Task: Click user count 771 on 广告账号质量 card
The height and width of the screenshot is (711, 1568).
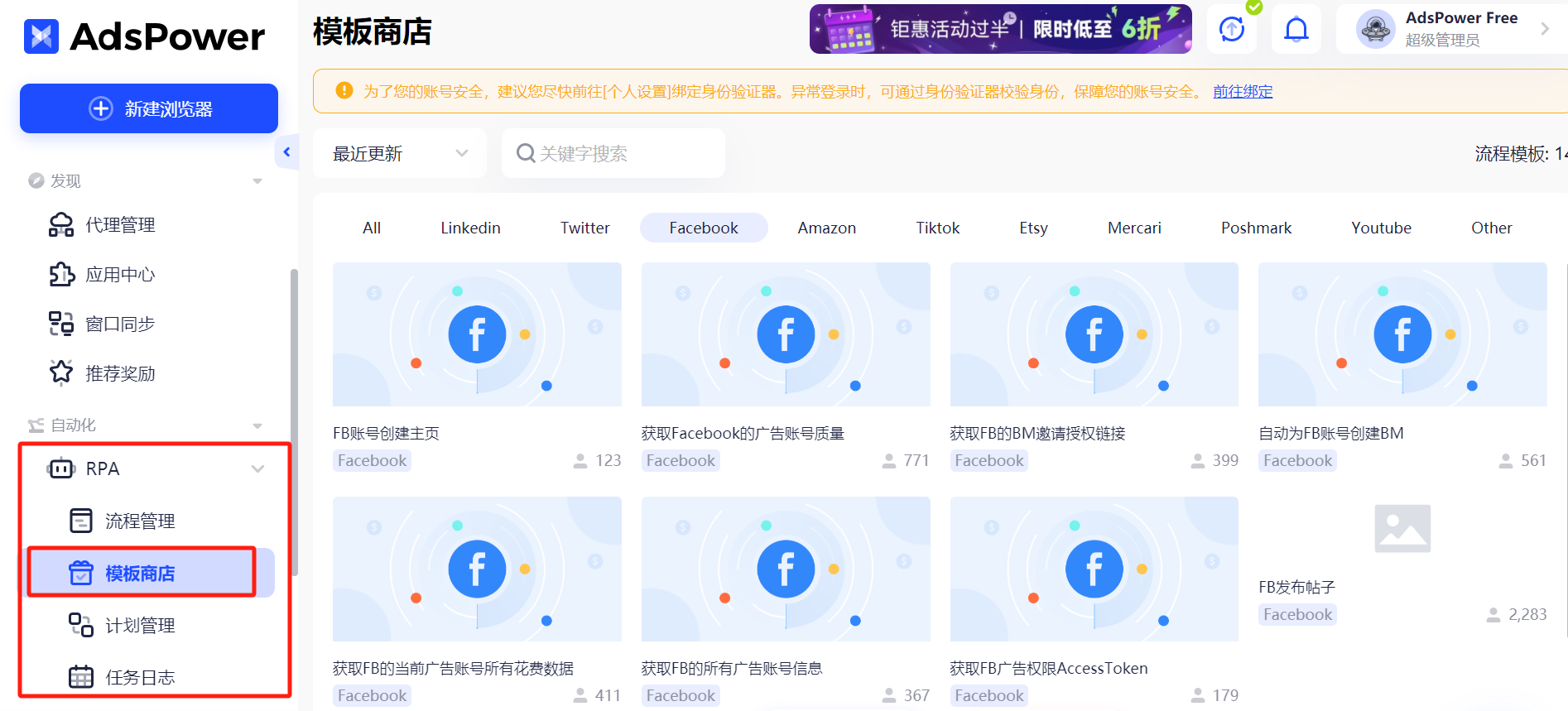Action: 906,460
